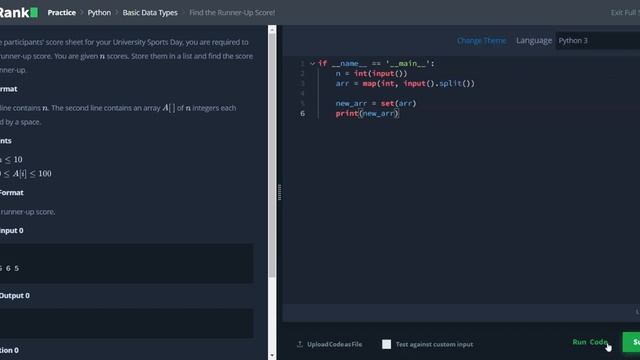Click the Language label

click(534, 40)
